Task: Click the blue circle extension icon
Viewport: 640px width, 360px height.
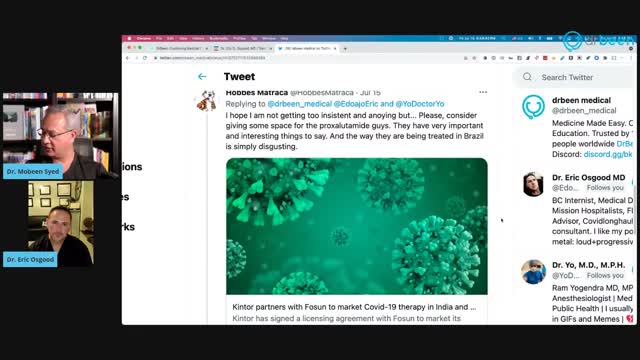Action: [x=596, y=58]
